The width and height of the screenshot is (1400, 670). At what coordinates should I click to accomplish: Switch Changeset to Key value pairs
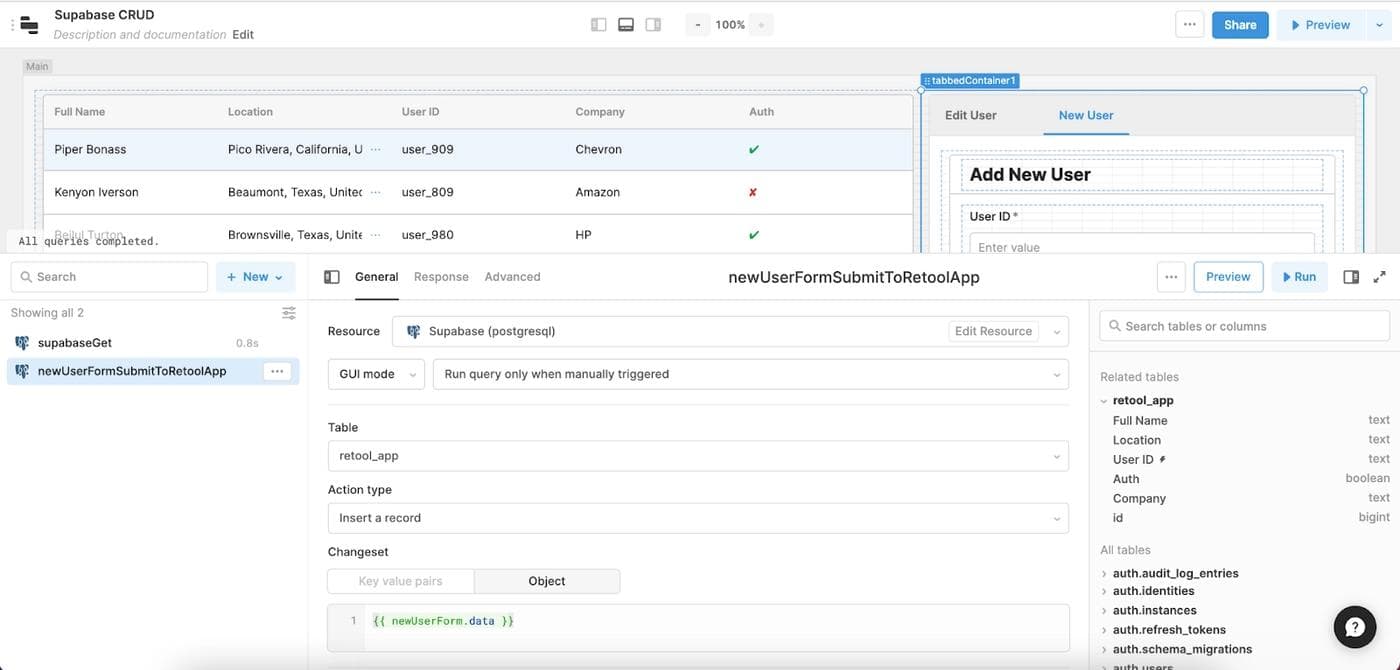pos(400,581)
